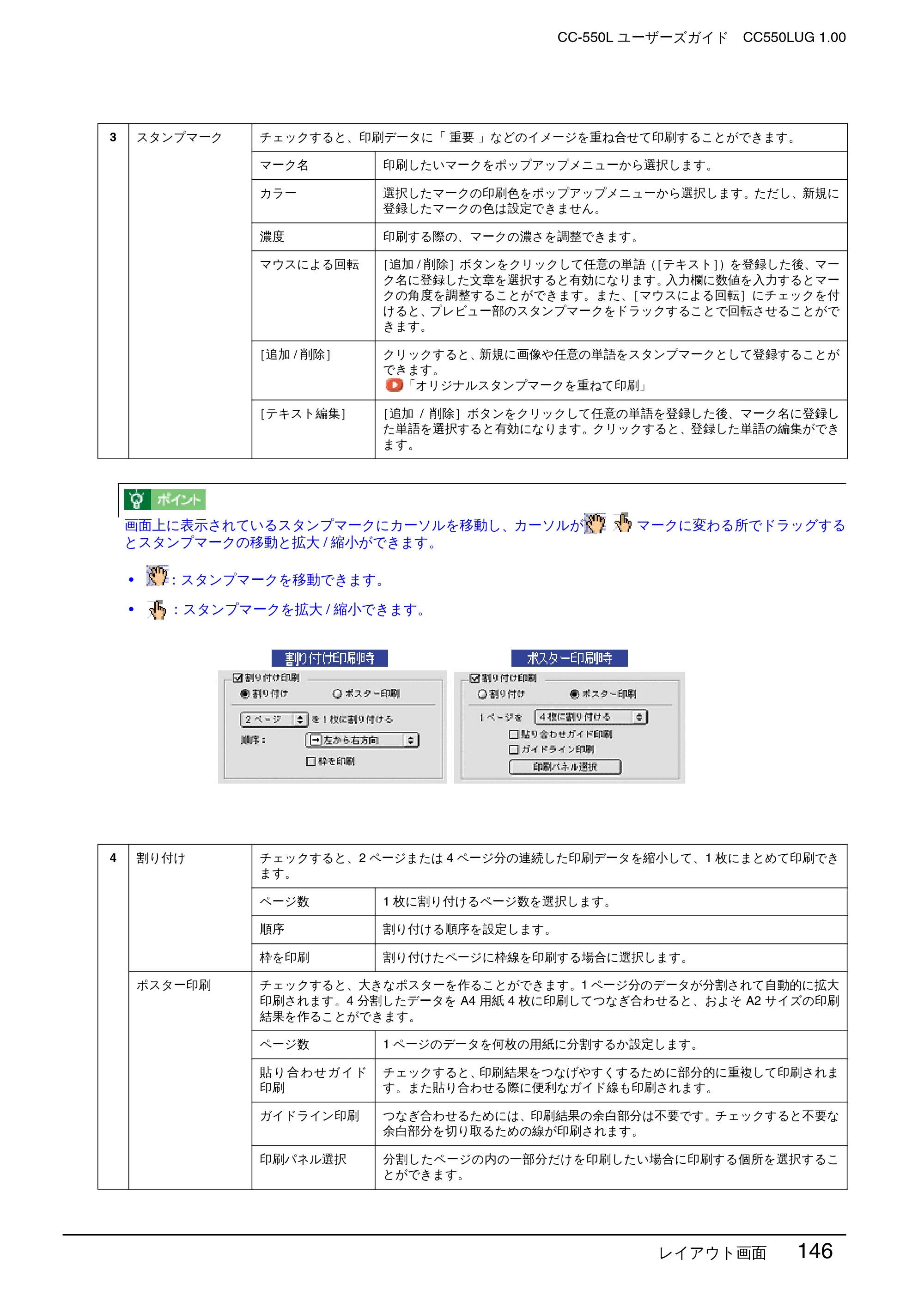Click the ガイドライン印刷 table cell
Viewport: 924px width, 1308px height.
click(x=313, y=1124)
